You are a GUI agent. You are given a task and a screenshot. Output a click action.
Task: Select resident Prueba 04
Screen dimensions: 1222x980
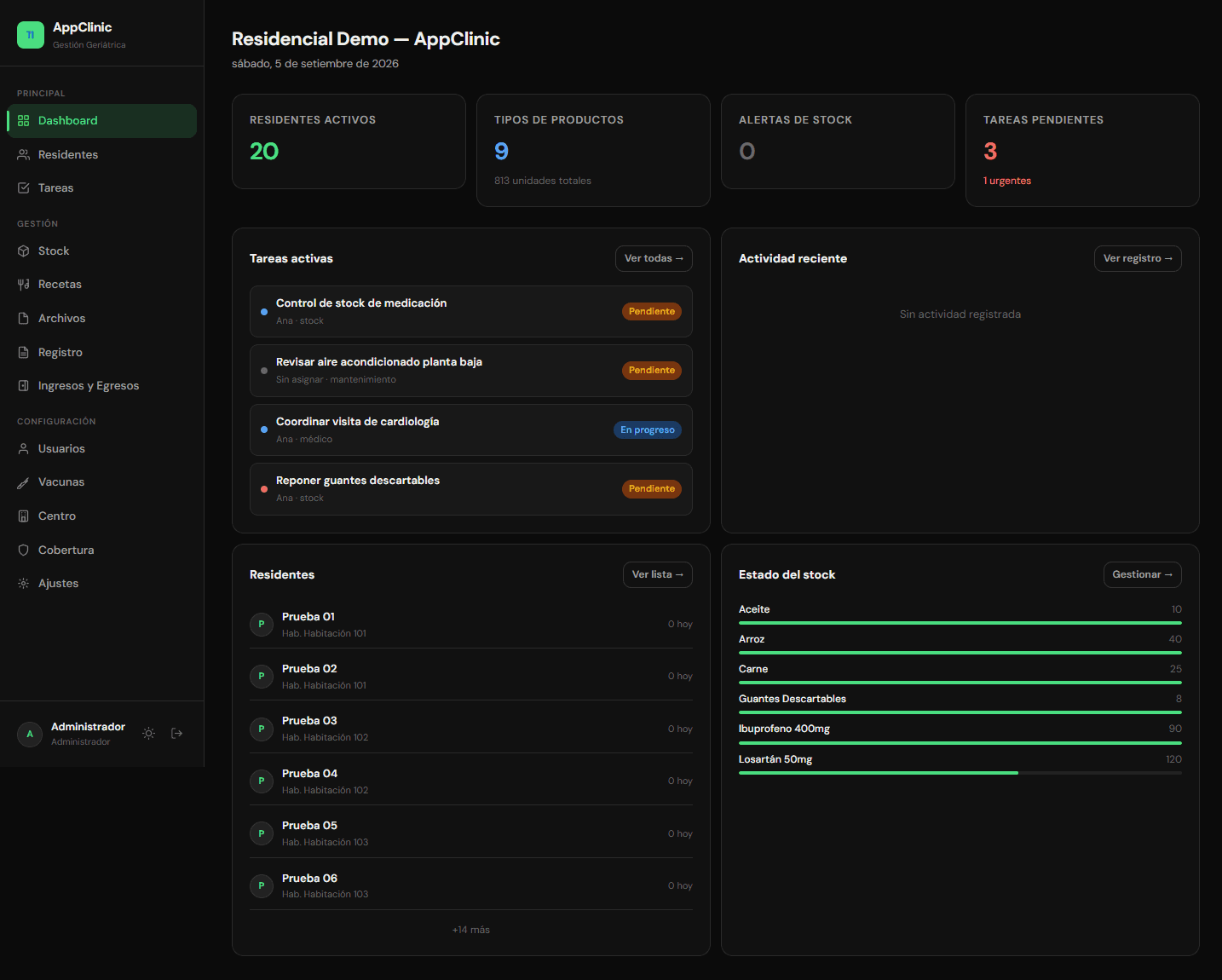click(x=471, y=781)
